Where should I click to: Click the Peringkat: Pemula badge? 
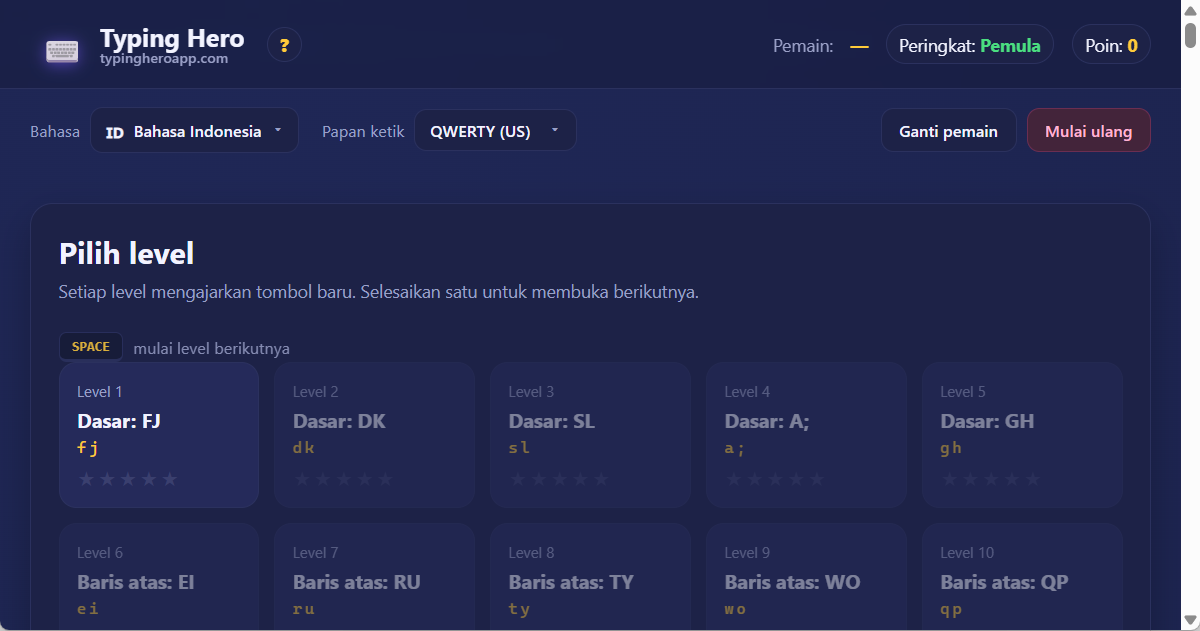970,45
